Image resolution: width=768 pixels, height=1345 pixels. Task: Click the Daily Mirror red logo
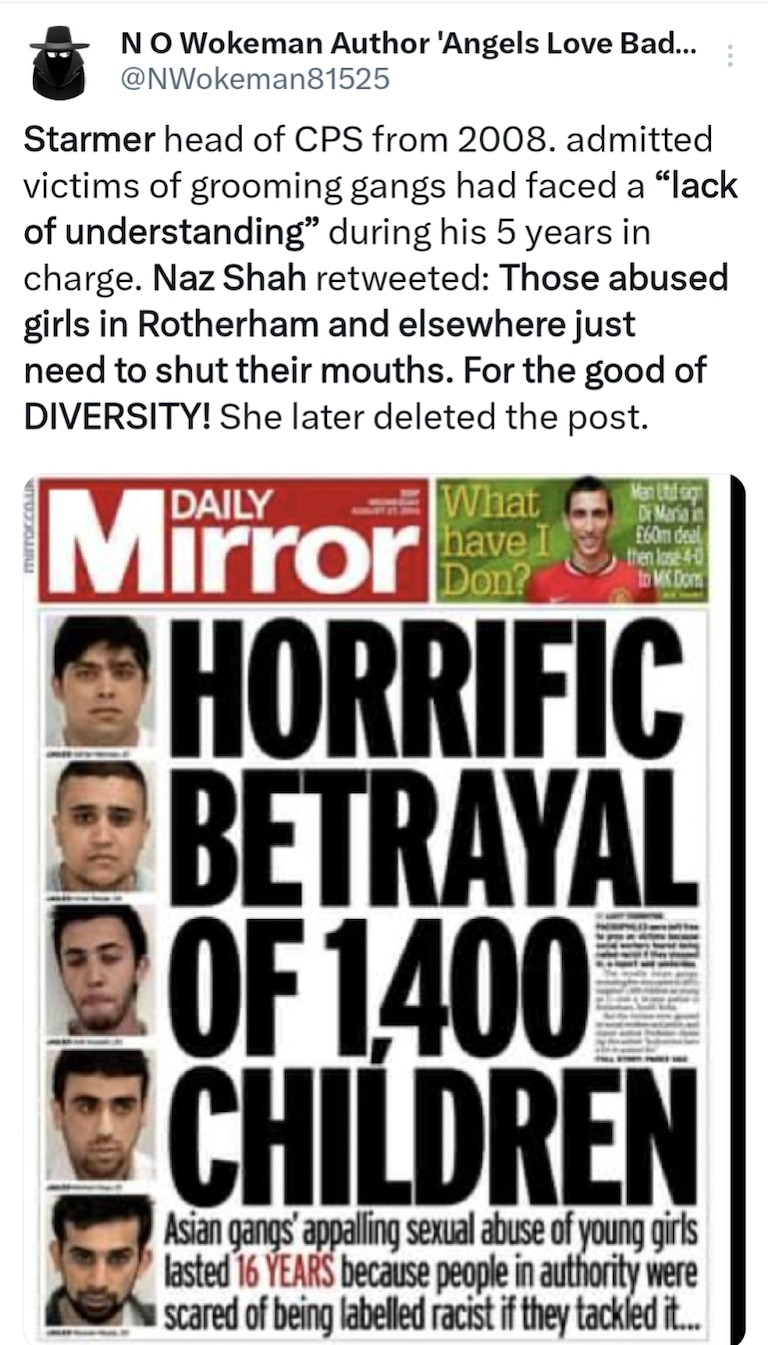[x=235, y=540]
